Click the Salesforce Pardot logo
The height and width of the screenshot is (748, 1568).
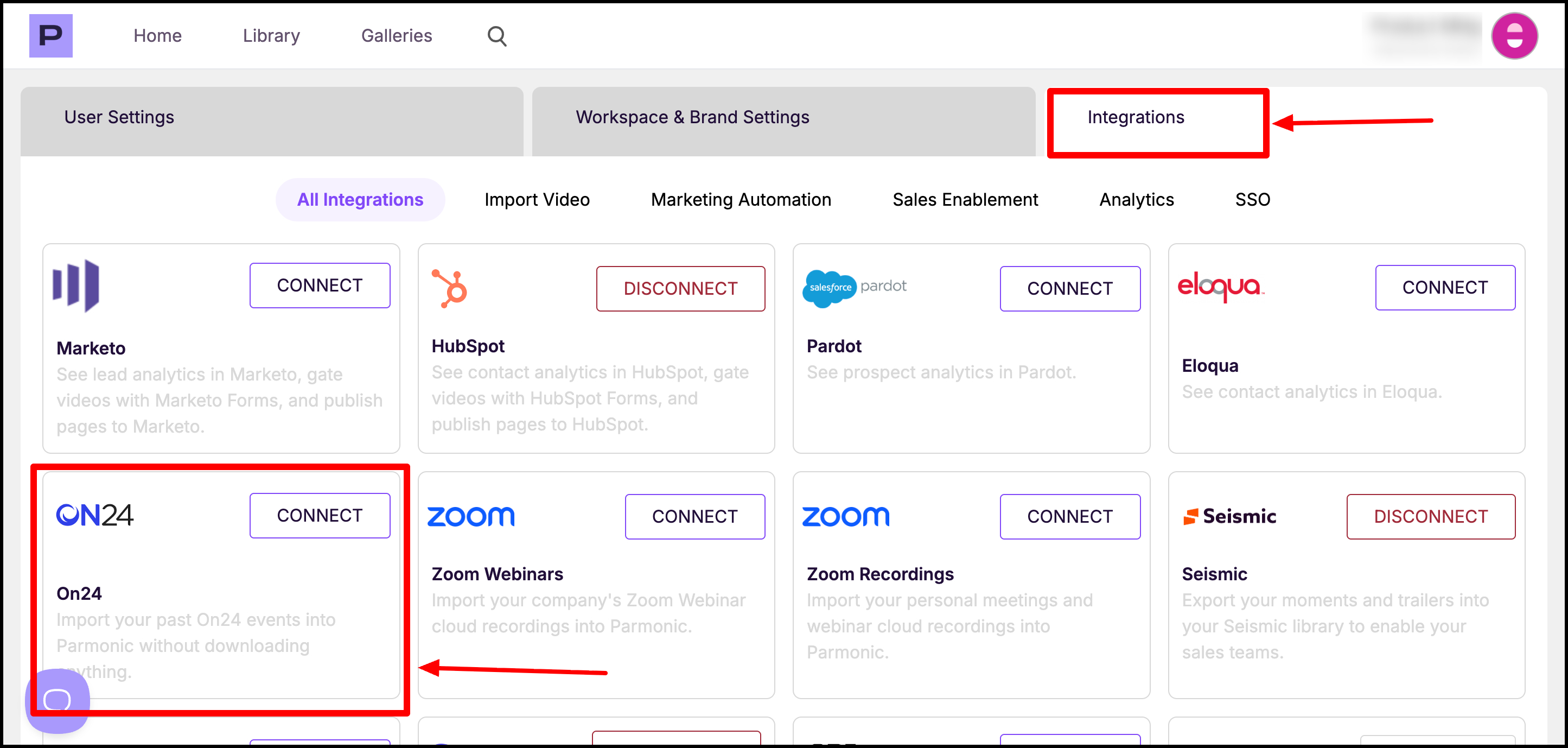pos(854,288)
